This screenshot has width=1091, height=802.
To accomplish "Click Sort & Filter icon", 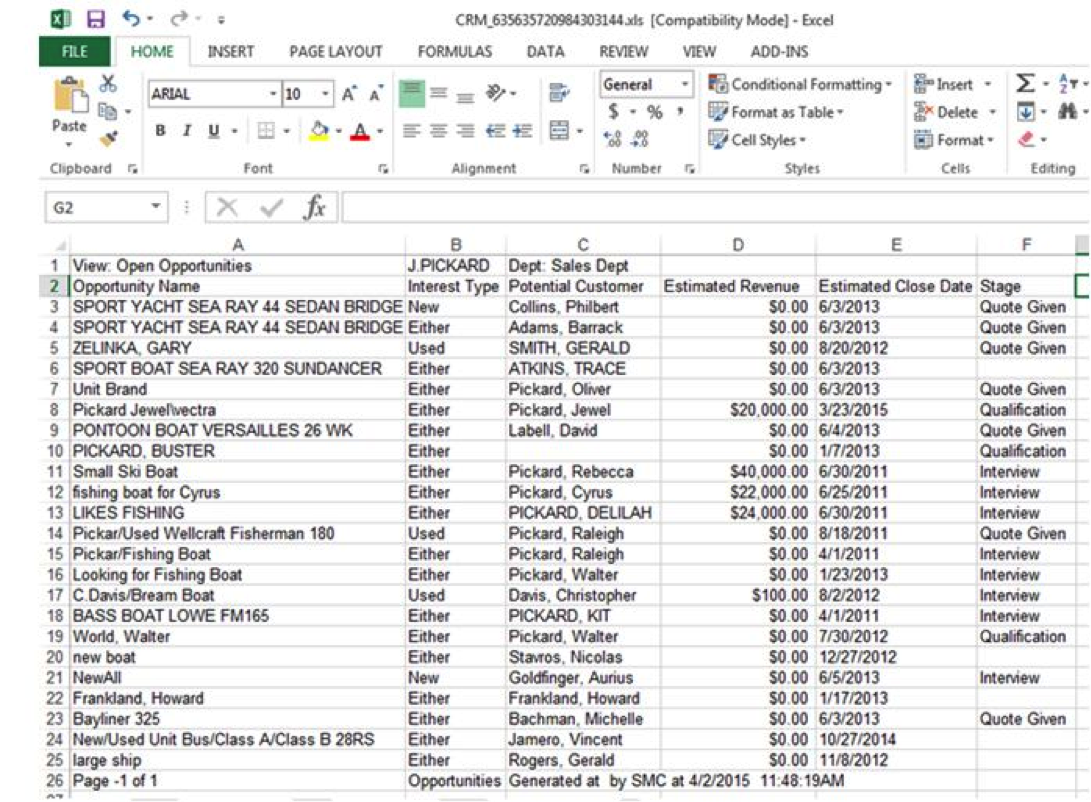I will (x=1067, y=84).
